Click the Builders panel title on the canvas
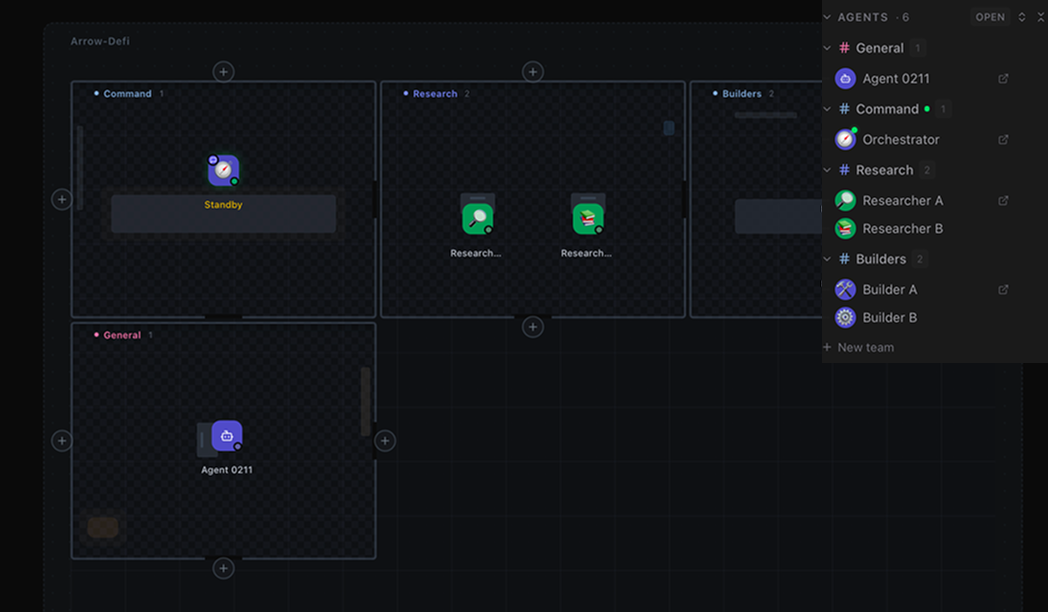This screenshot has width=1048, height=612. (x=742, y=94)
